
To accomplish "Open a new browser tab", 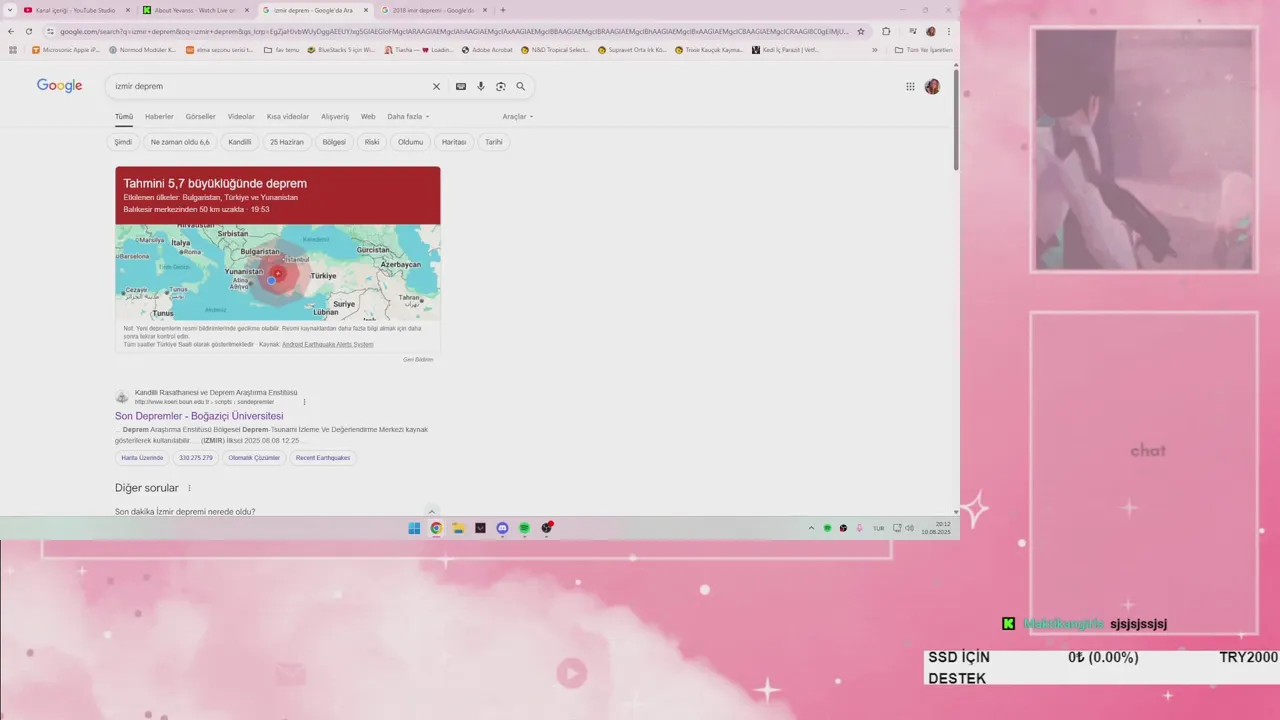I will (502, 10).
